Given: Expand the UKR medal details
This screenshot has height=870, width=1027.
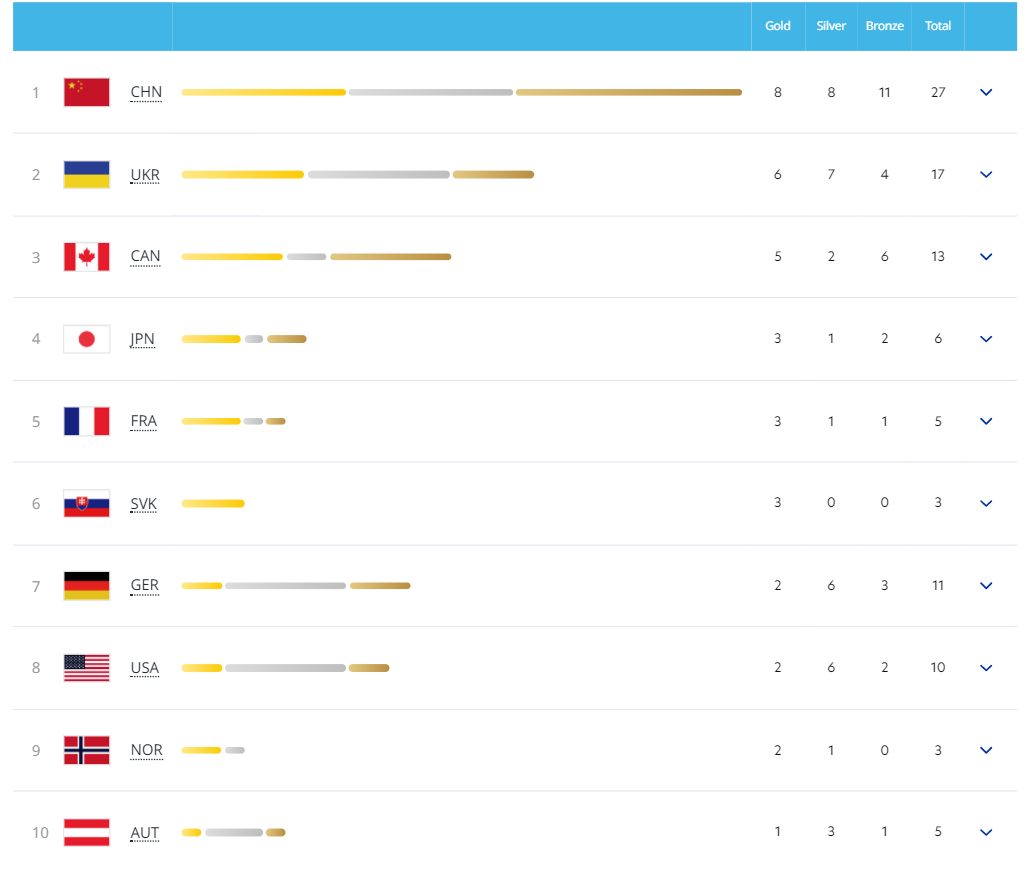Looking at the screenshot, I should tap(986, 174).
